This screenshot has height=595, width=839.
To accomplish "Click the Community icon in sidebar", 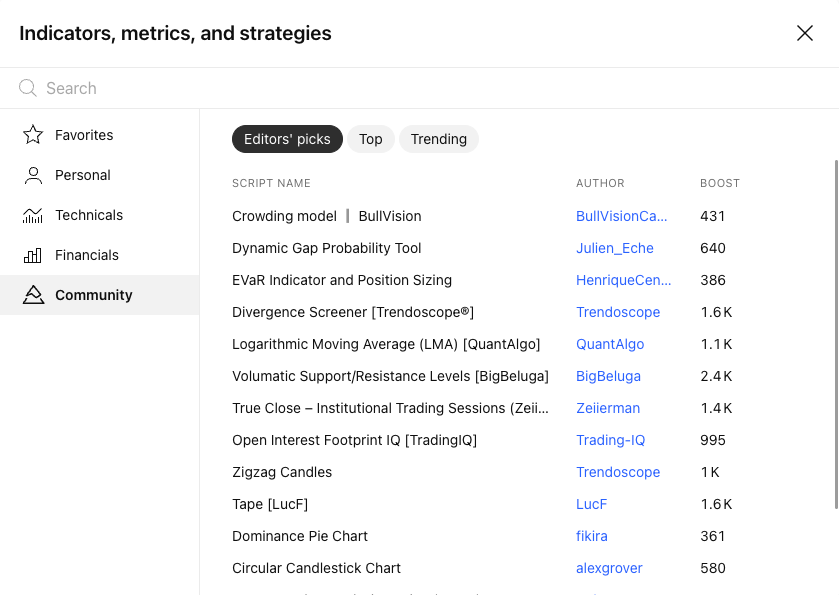I will 33,295.
